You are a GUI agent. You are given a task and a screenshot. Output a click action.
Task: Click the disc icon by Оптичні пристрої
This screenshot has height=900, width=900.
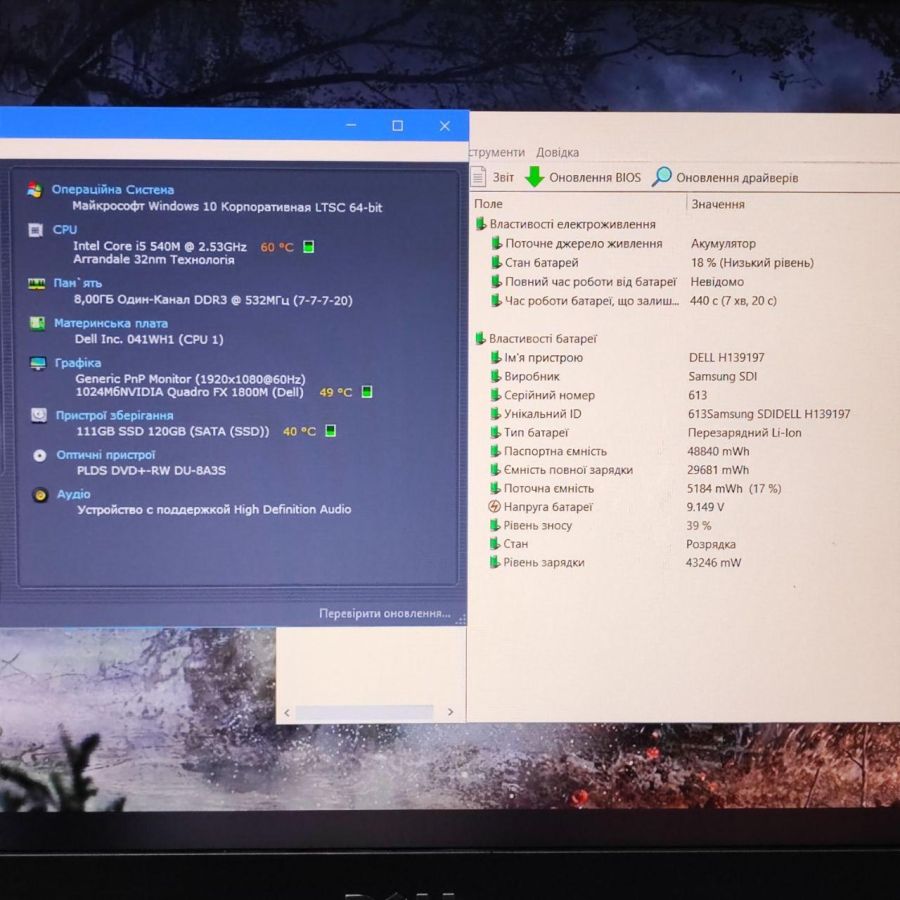click(x=40, y=456)
